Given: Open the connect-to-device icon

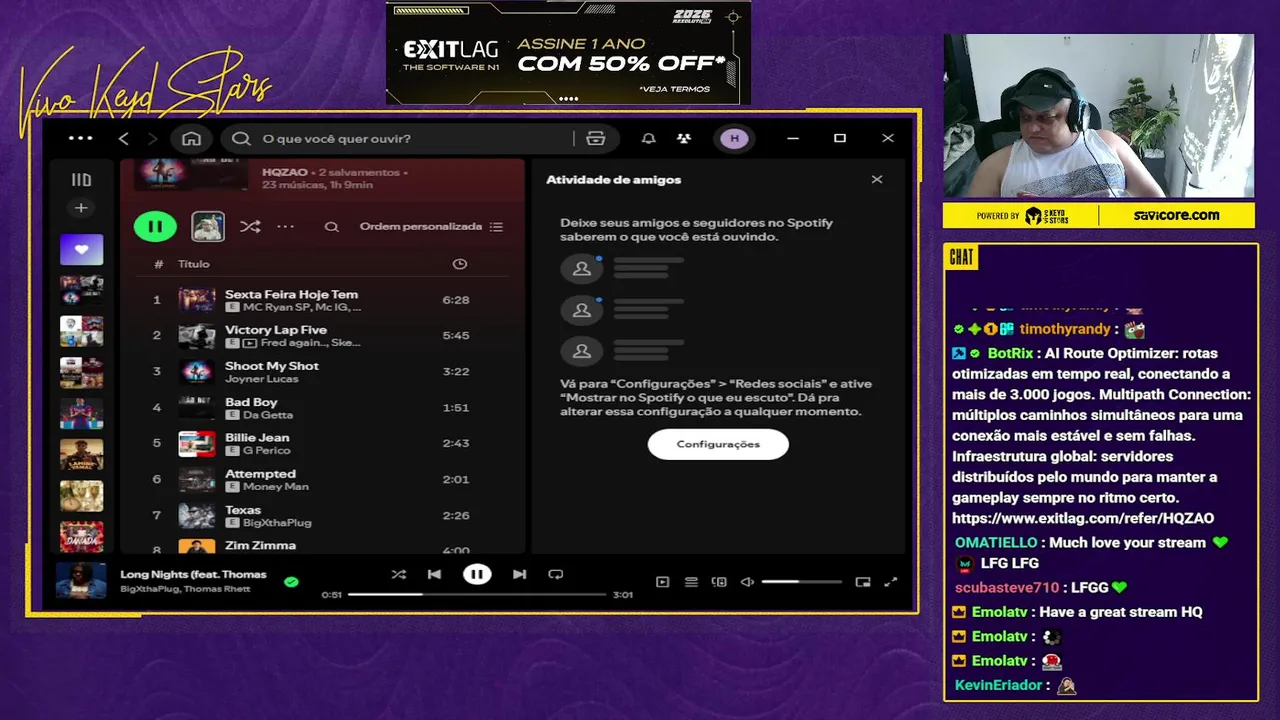Looking at the screenshot, I should click(719, 582).
